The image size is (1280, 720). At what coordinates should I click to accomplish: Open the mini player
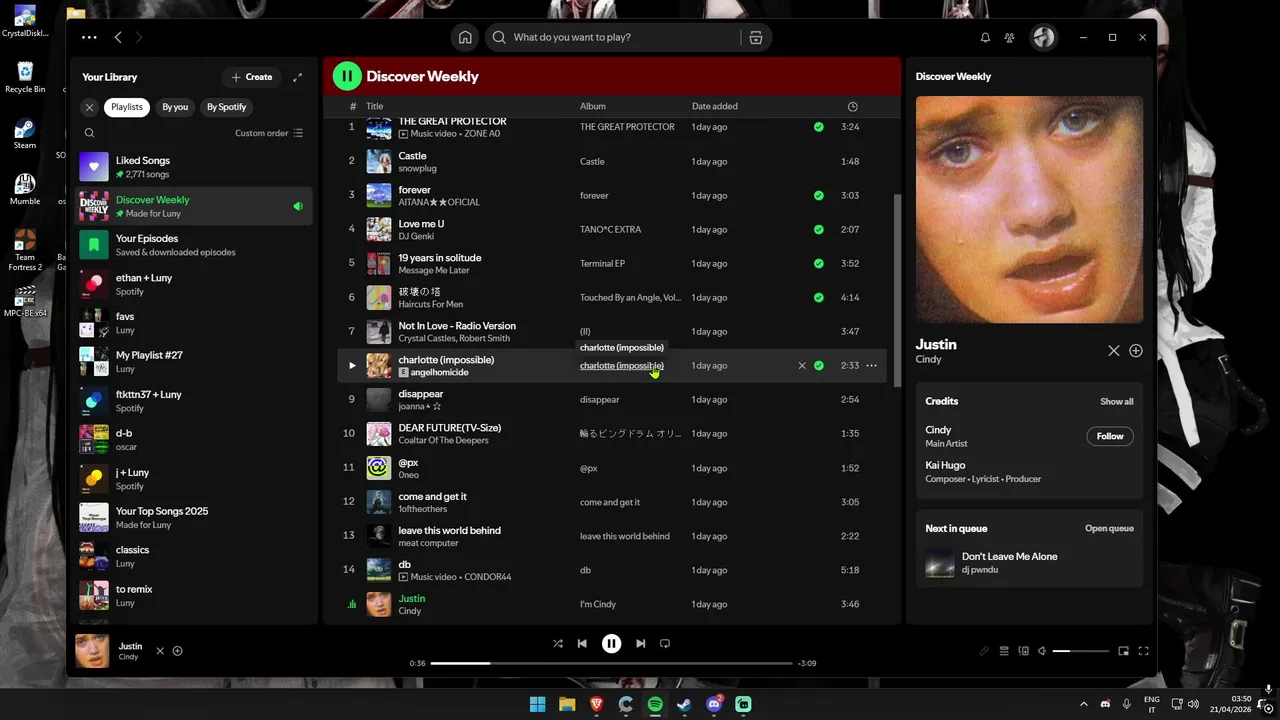click(x=1123, y=651)
